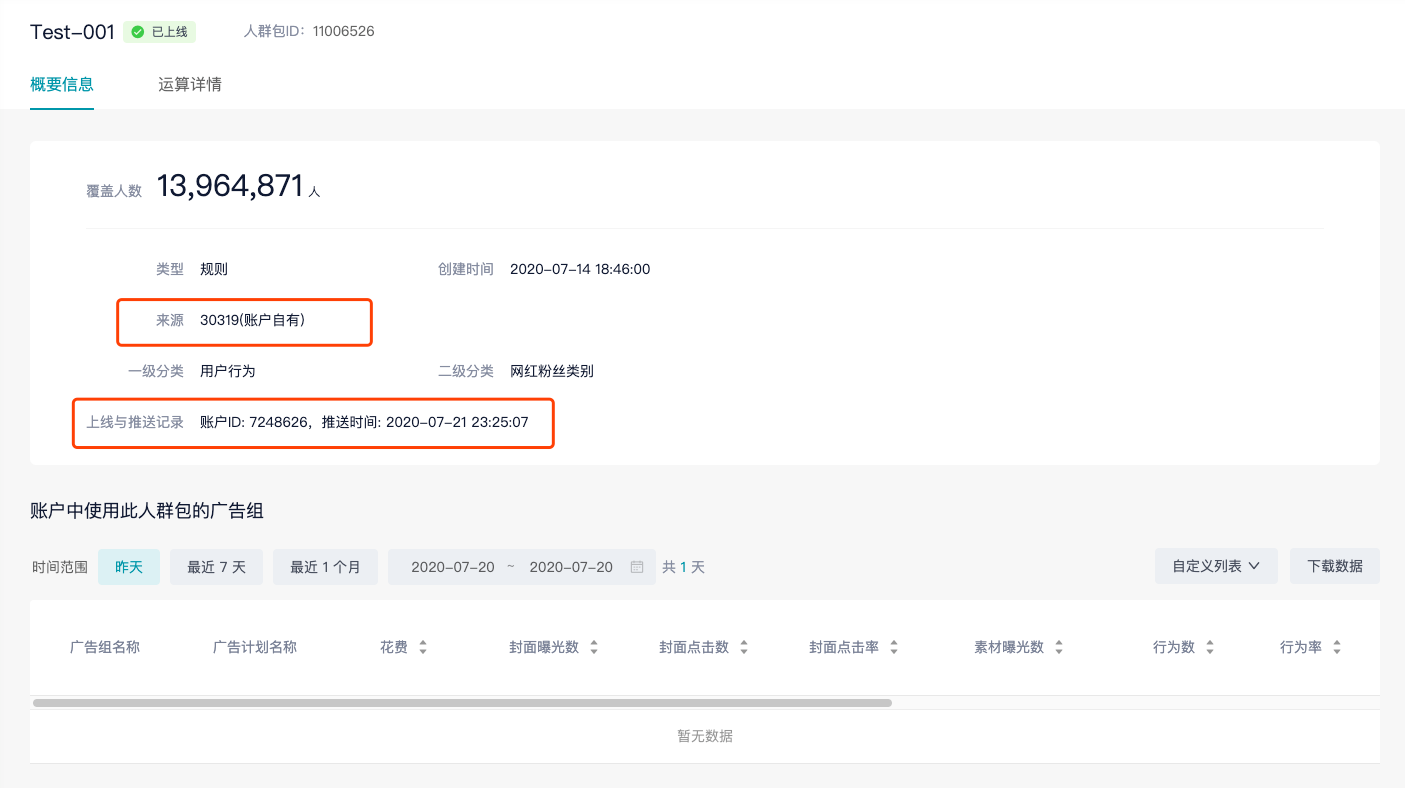Open the start date field 2020-07-20
1405x788 pixels.
coord(453,567)
